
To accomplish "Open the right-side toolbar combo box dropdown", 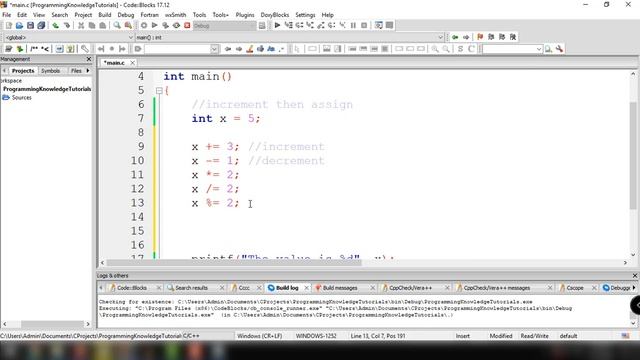I will [539, 49].
